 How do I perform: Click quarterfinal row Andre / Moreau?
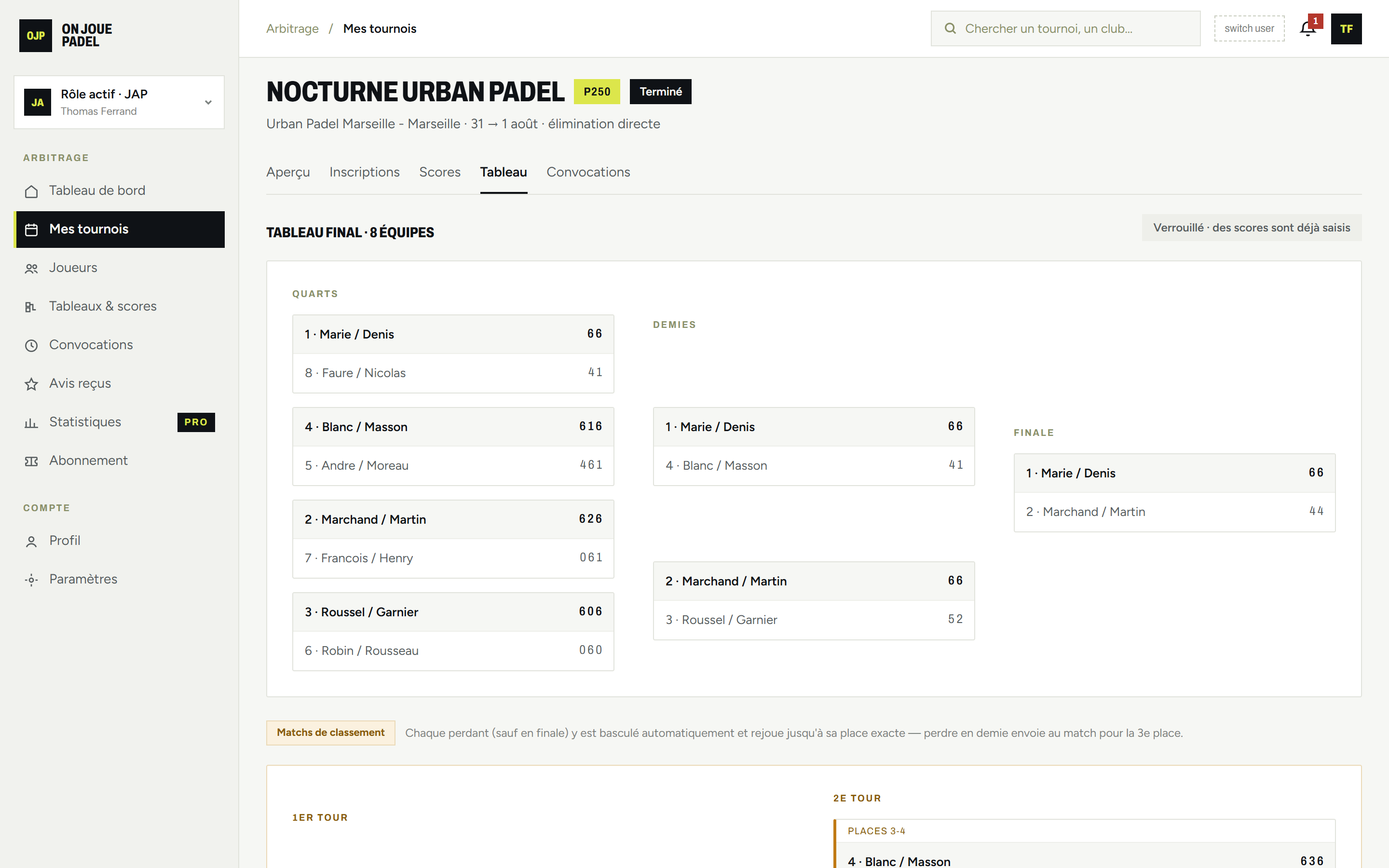coord(453,465)
